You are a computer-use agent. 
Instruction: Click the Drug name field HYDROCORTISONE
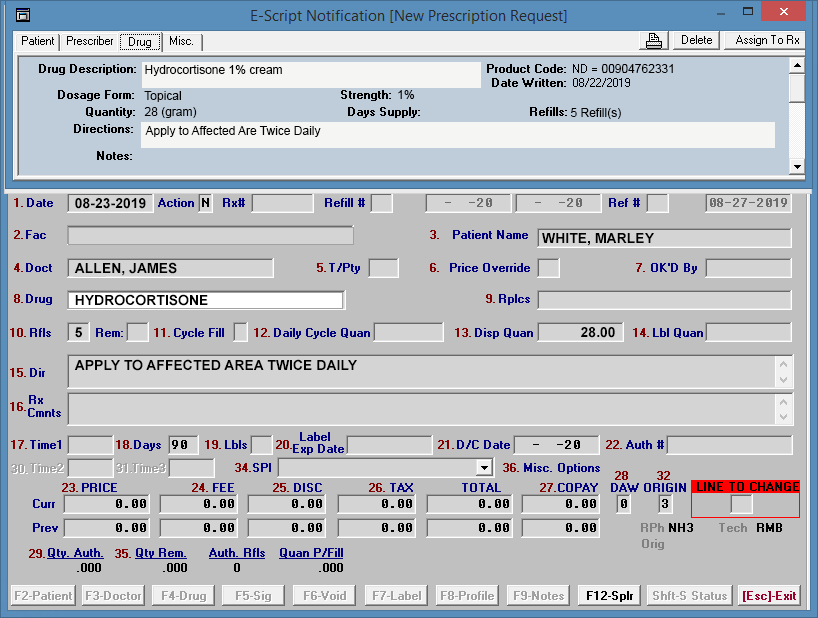(205, 300)
